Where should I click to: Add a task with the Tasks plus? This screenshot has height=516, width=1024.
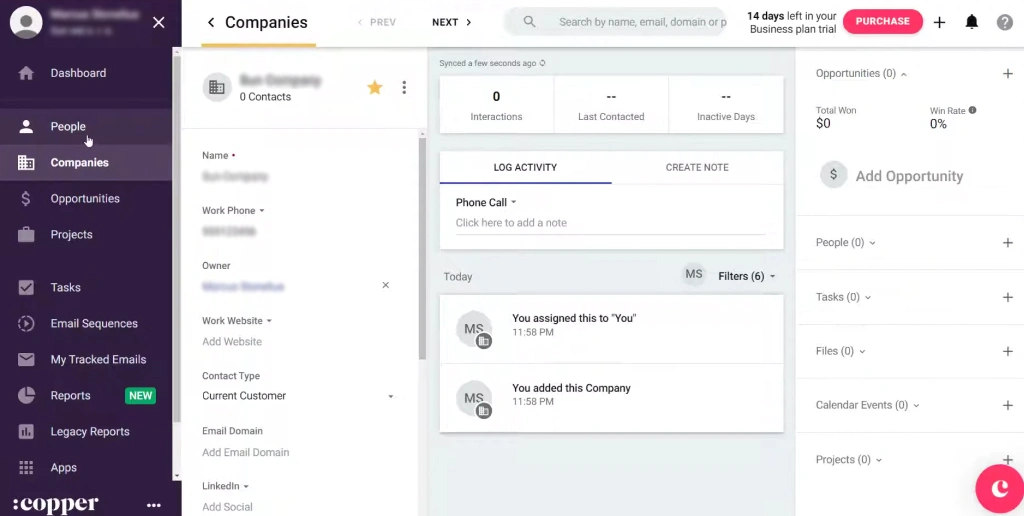pos(1008,297)
